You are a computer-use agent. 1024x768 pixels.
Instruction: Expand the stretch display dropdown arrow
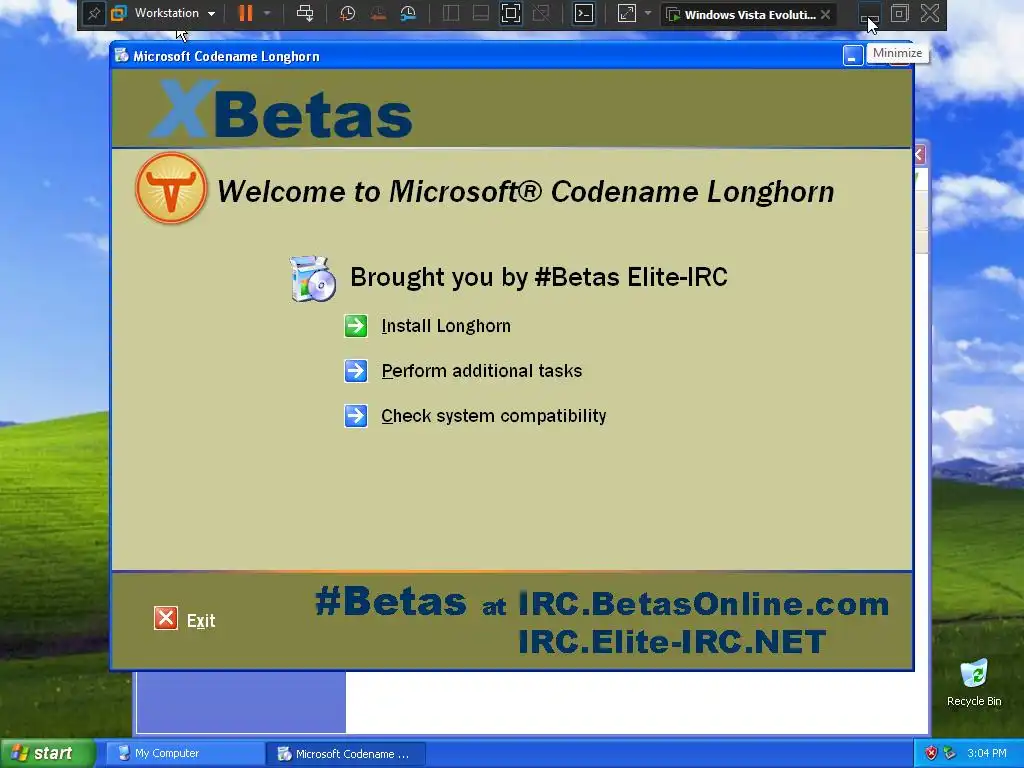click(647, 13)
